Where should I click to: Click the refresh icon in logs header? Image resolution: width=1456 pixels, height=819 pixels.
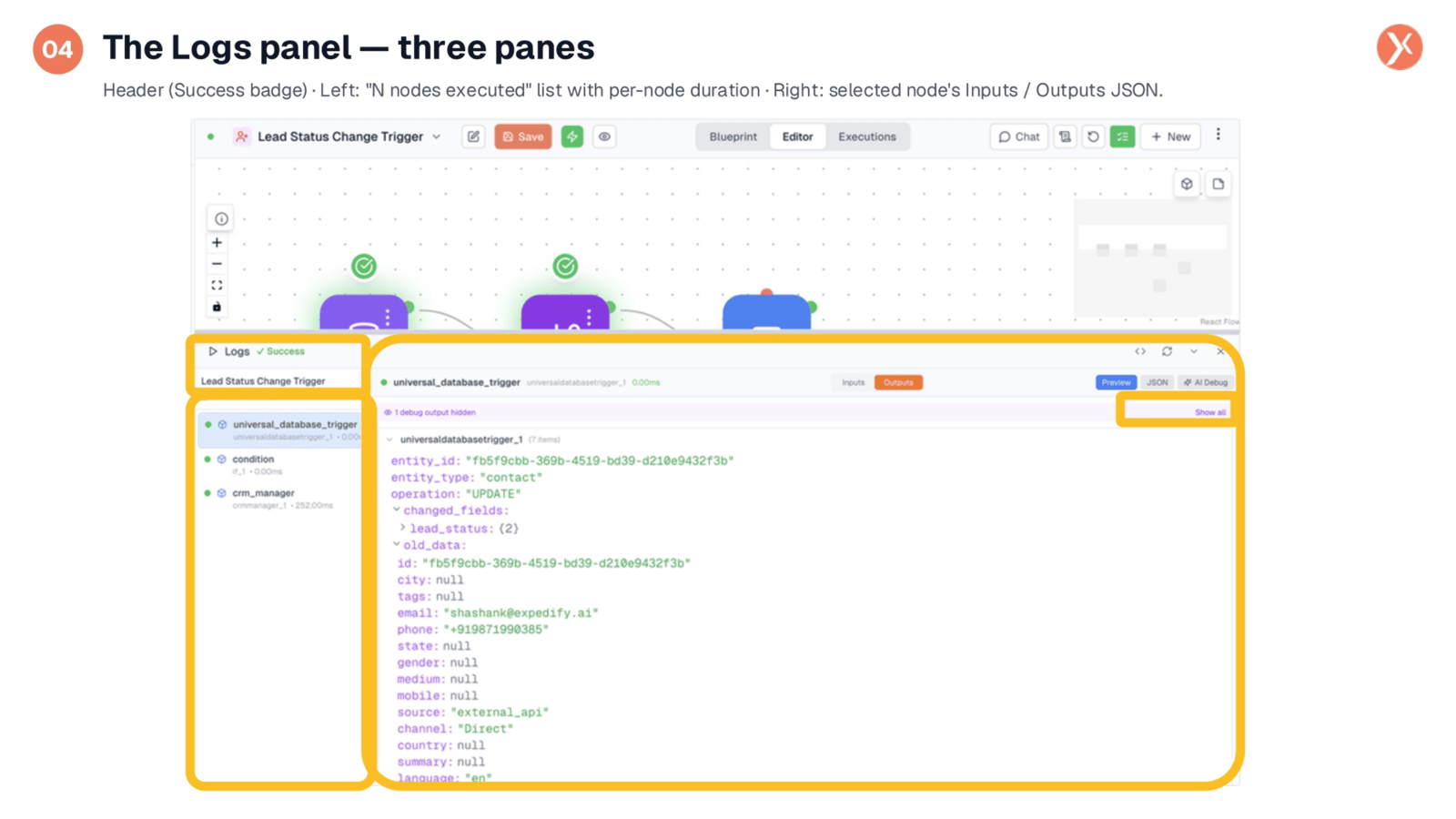(1168, 351)
